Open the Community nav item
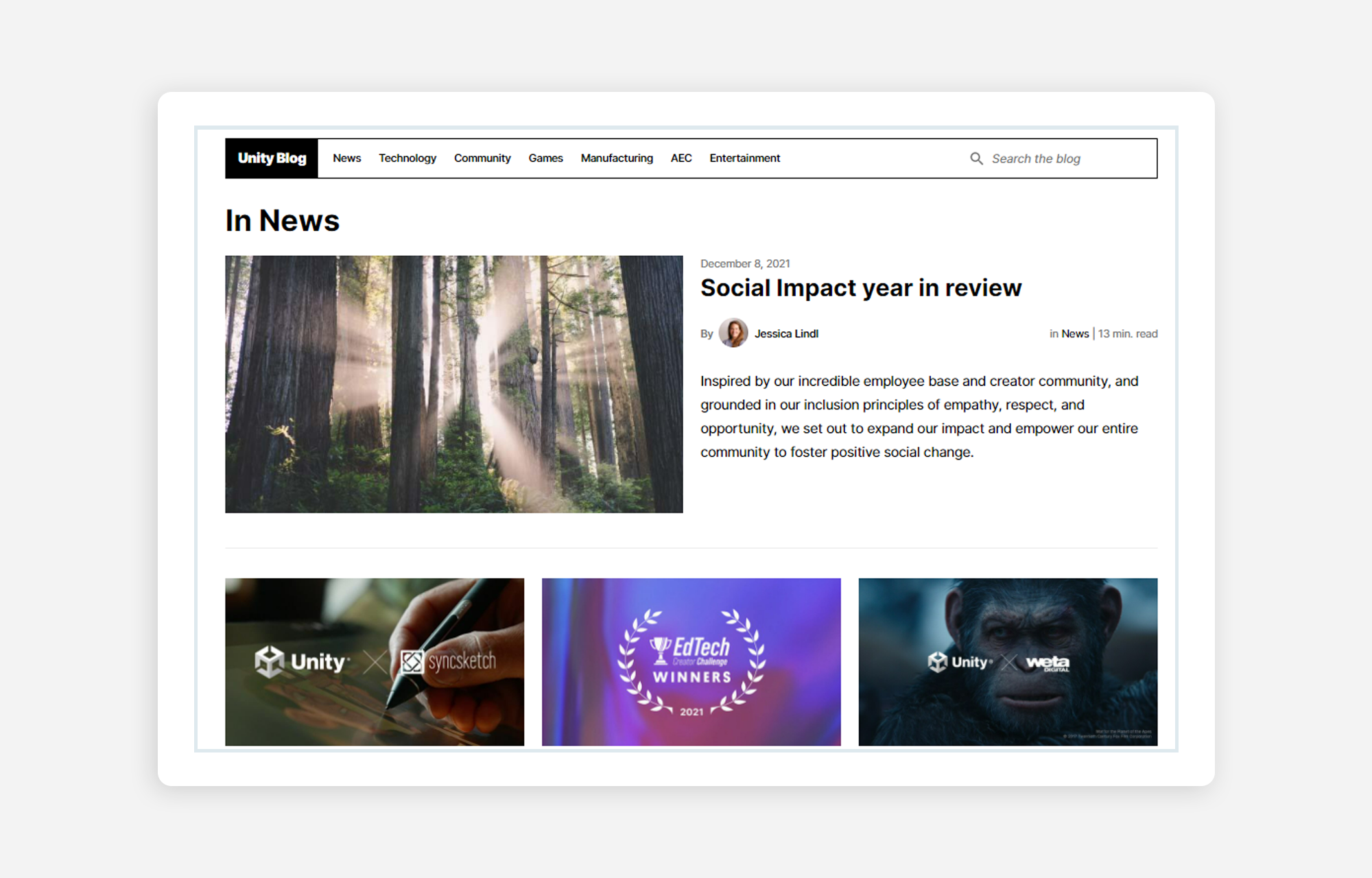The image size is (1372, 878). pyautogui.click(x=482, y=158)
